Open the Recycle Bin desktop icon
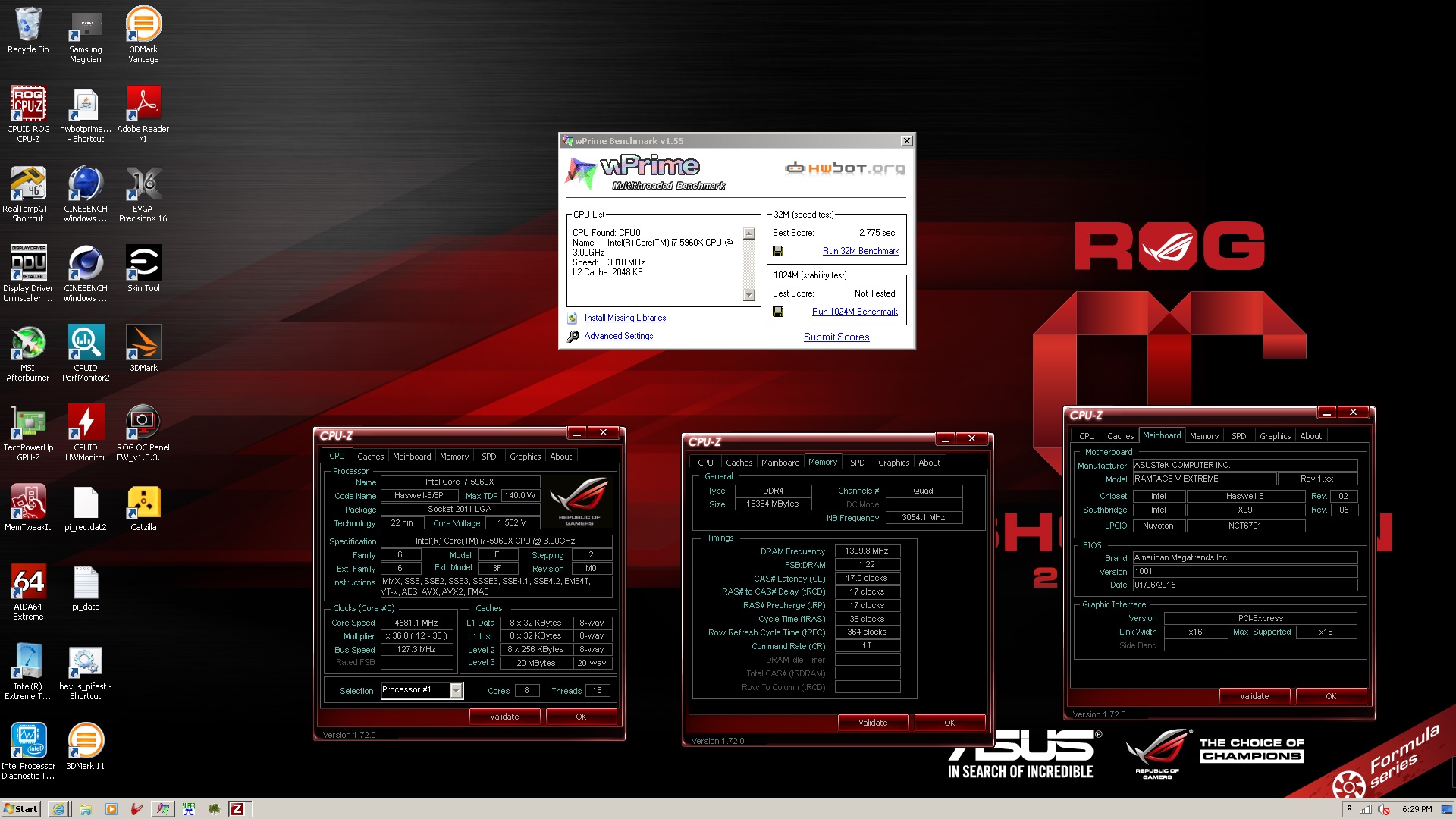The width and height of the screenshot is (1456, 819). pyautogui.click(x=28, y=31)
